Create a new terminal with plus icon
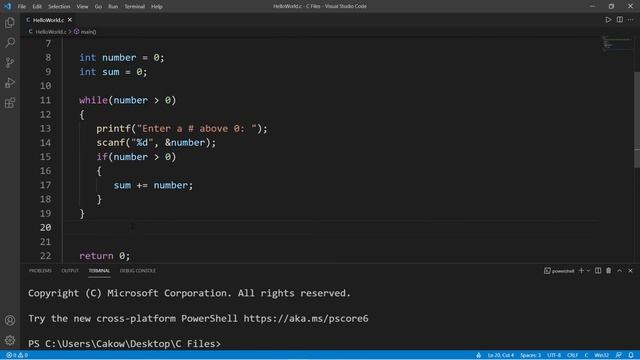Image resolution: width=640 pixels, height=360 pixels. (581, 271)
